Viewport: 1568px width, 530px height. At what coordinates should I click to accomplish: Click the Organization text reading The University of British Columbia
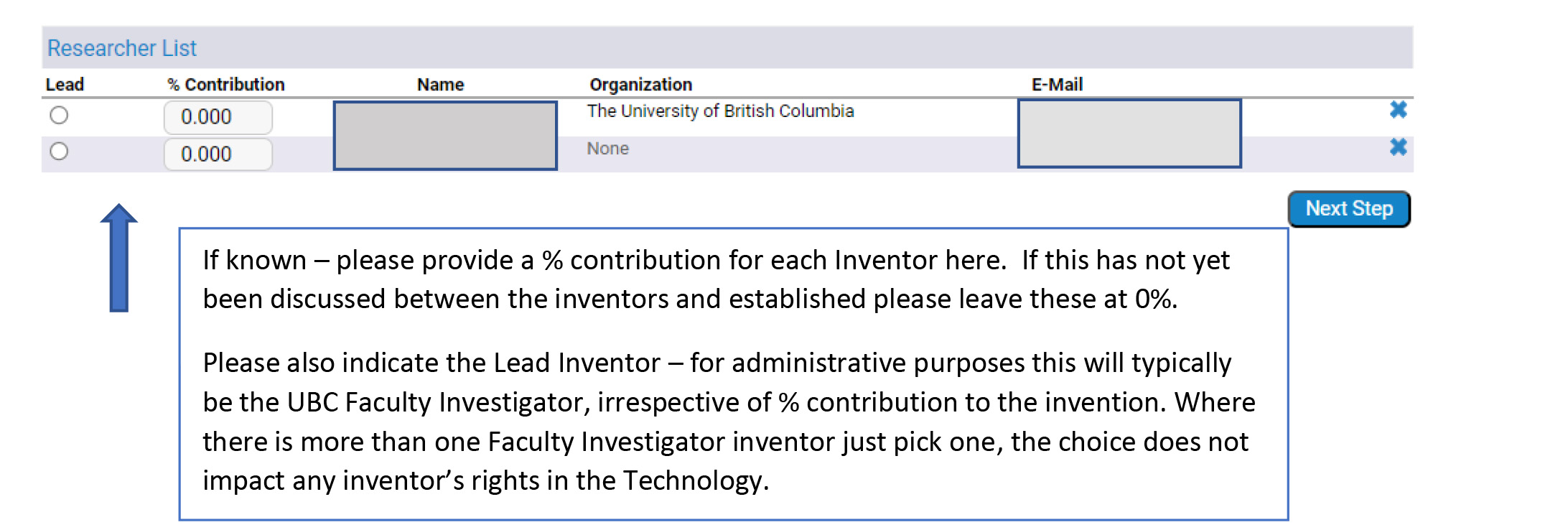coord(720,111)
